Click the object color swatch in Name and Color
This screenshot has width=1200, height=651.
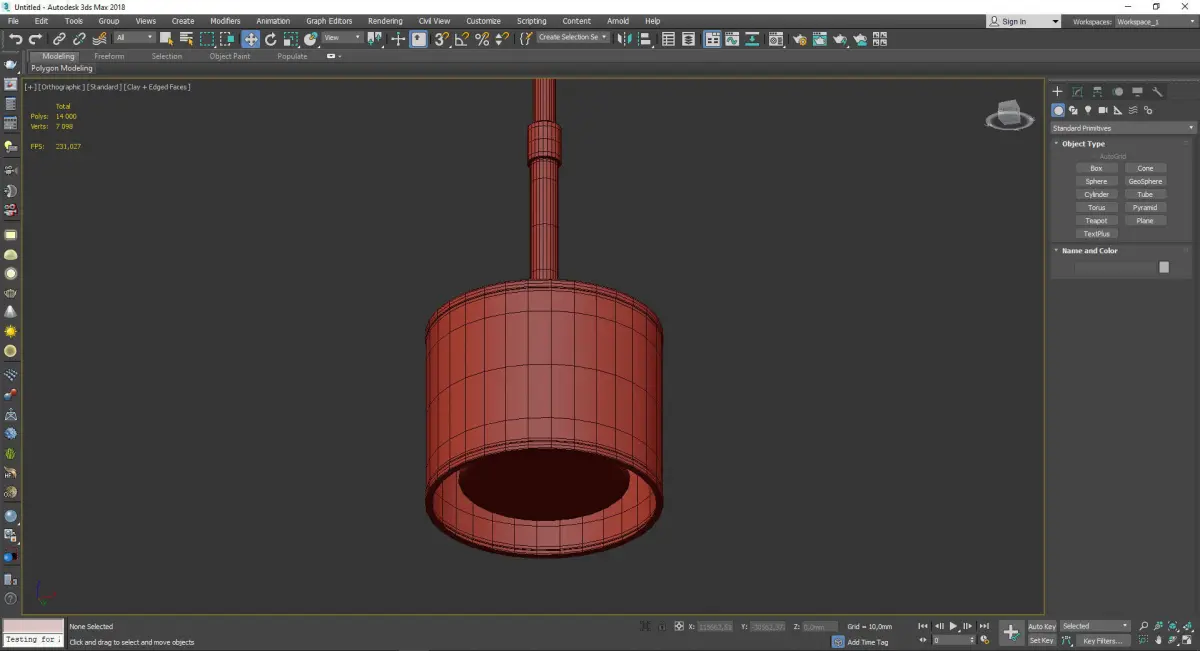click(x=1163, y=267)
